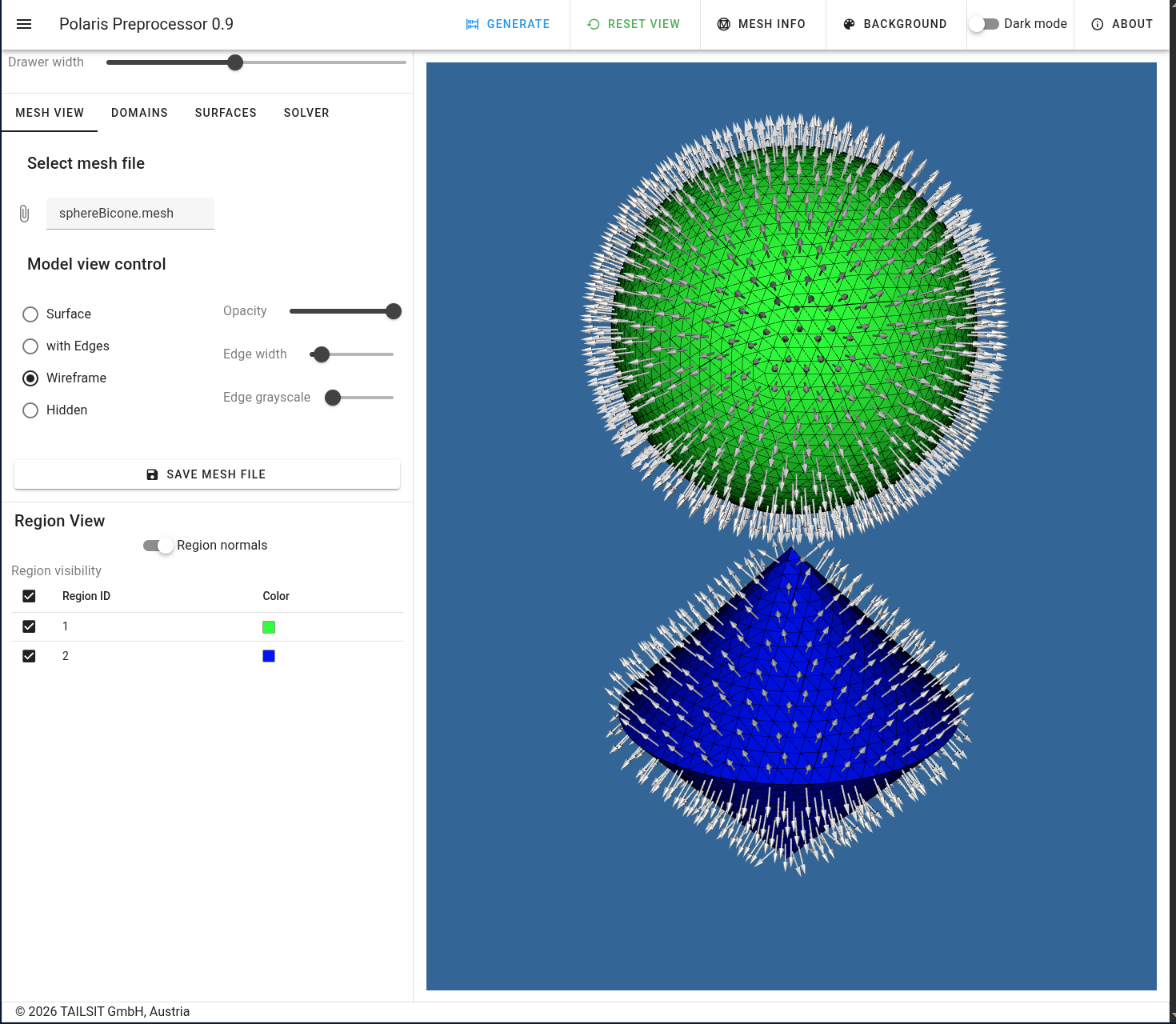Viewport: 1176px width, 1024px height.
Task: Click the Background palette icon
Action: 850,24
